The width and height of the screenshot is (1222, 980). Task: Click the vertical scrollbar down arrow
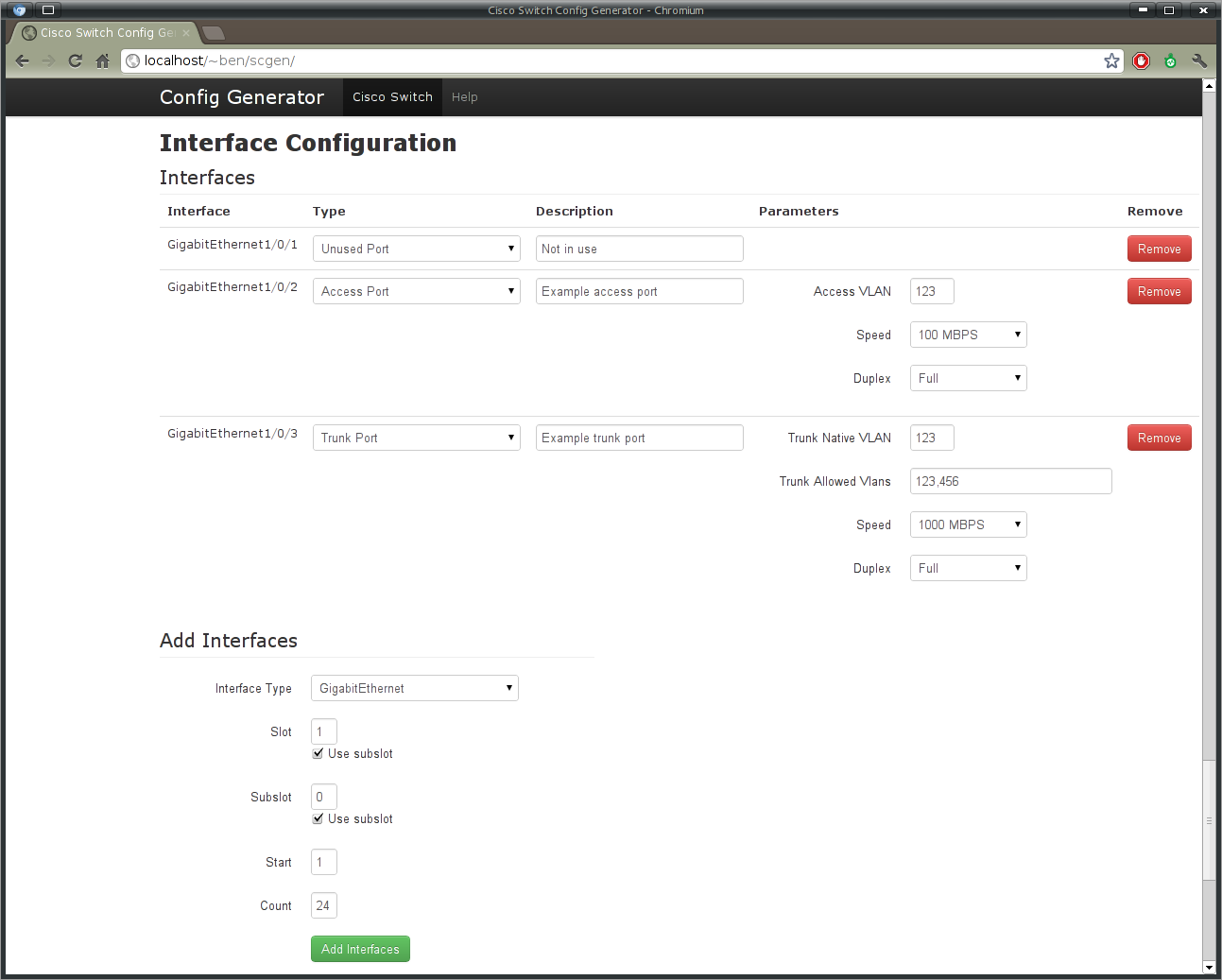coord(1209,968)
